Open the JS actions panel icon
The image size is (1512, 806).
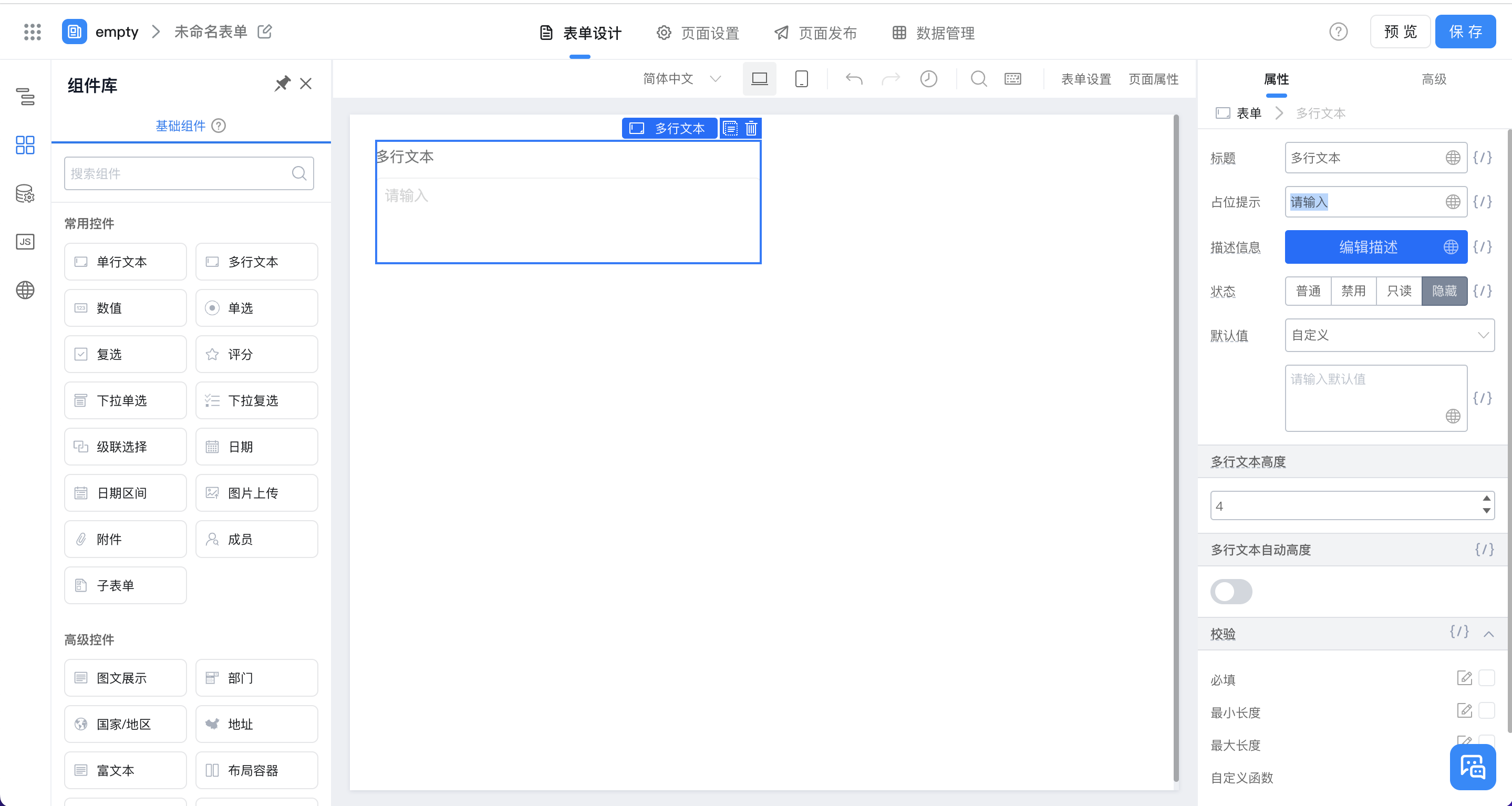pos(25,241)
